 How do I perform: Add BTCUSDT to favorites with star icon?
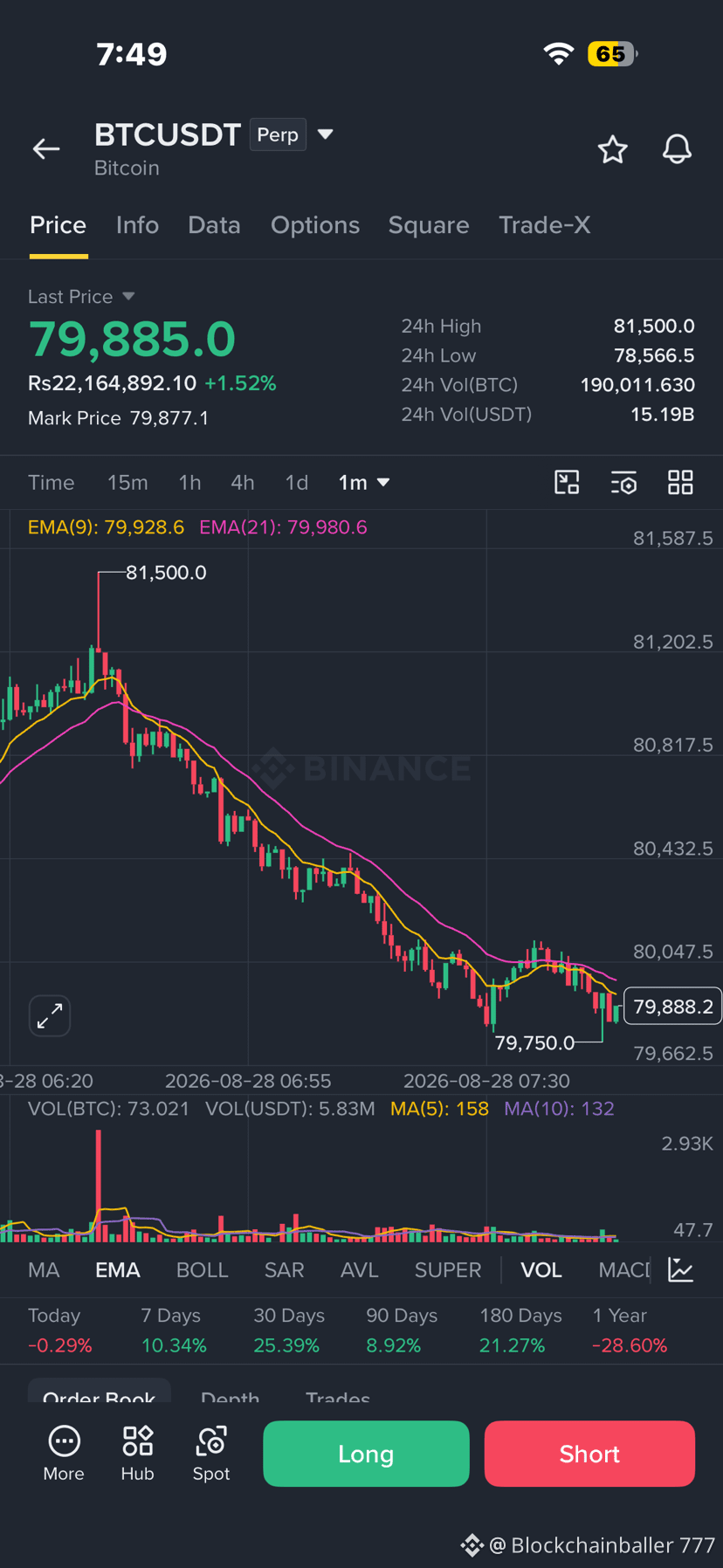(612, 149)
